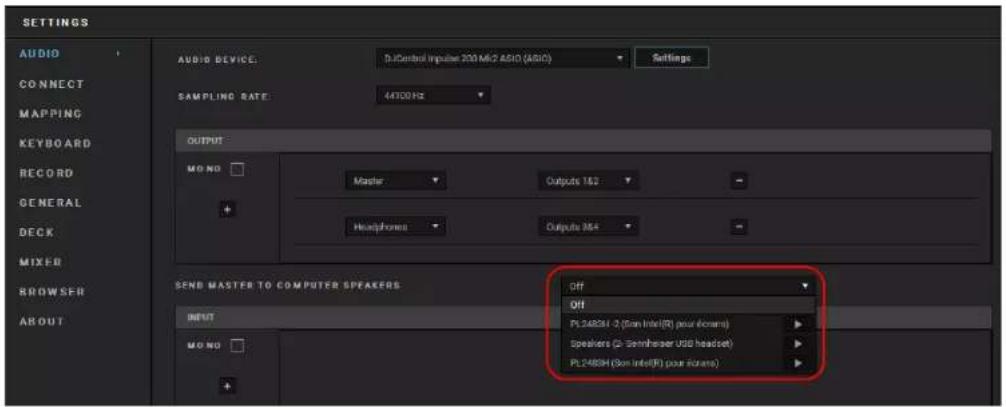Click the AUDIO DEVICE label
This screenshot has width=1006, height=407.
[217, 60]
